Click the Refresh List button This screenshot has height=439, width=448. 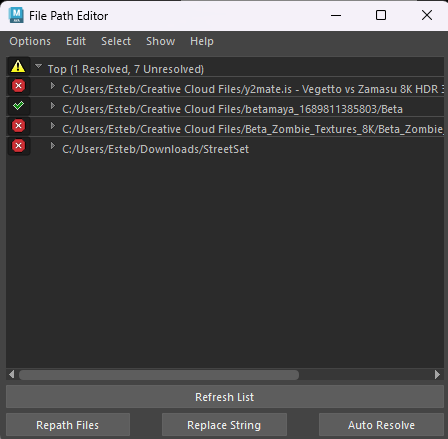click(225, 397)
